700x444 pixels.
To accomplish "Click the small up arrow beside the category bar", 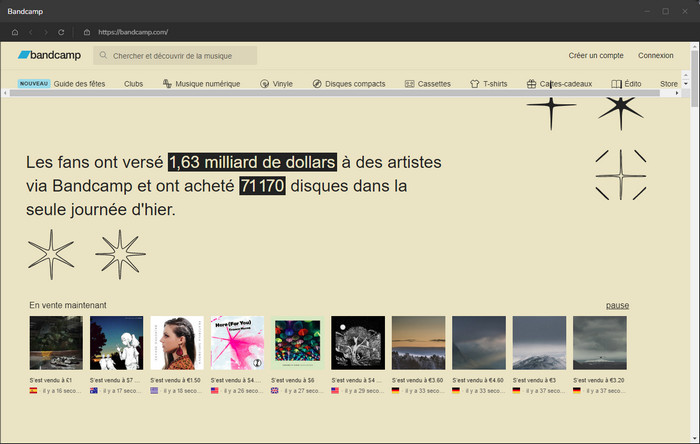I will tap(686, 74).
